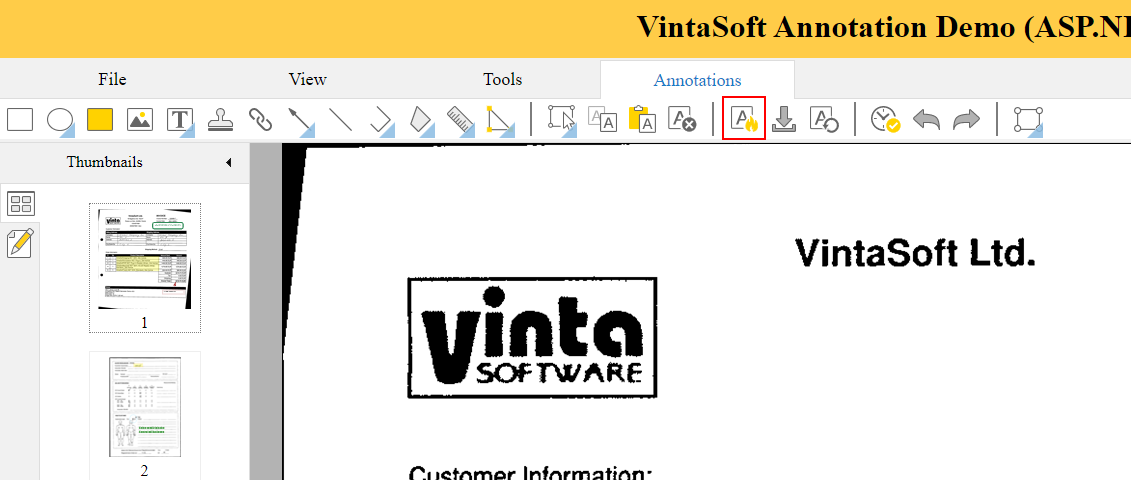Redo the annotation change

point(966,119)
